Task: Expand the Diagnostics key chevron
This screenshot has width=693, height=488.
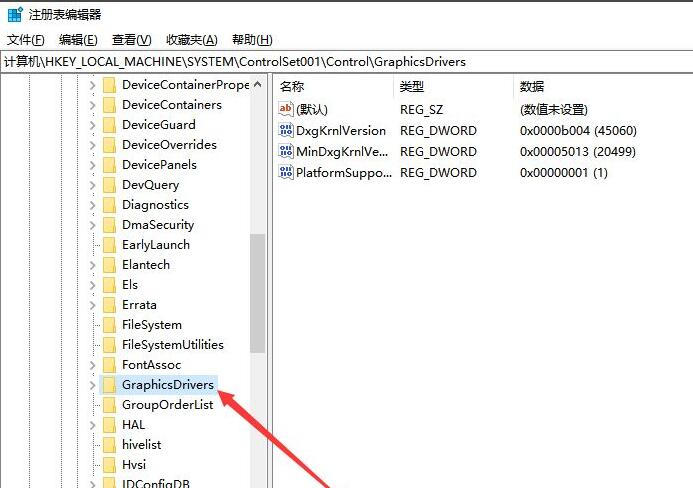Action: (92, 205)
